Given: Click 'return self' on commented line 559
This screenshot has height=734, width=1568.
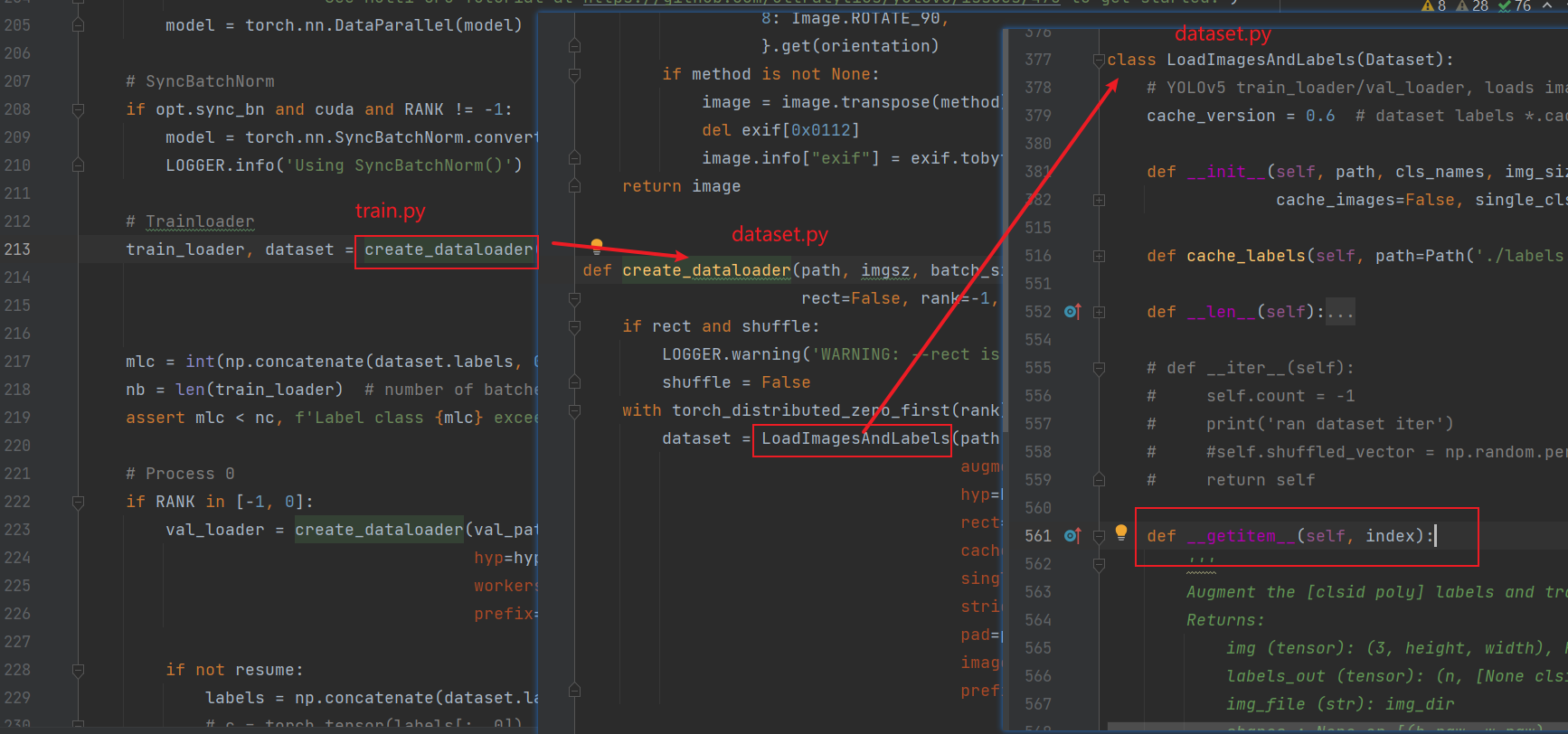Looking at the screenshot, I should click(1261, 480).
